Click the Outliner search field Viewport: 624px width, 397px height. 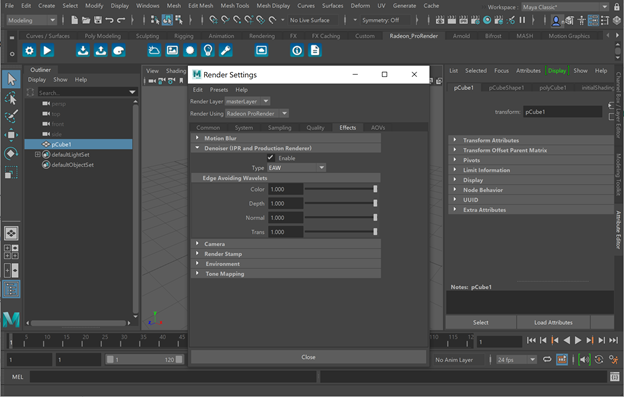click(82, 92)
